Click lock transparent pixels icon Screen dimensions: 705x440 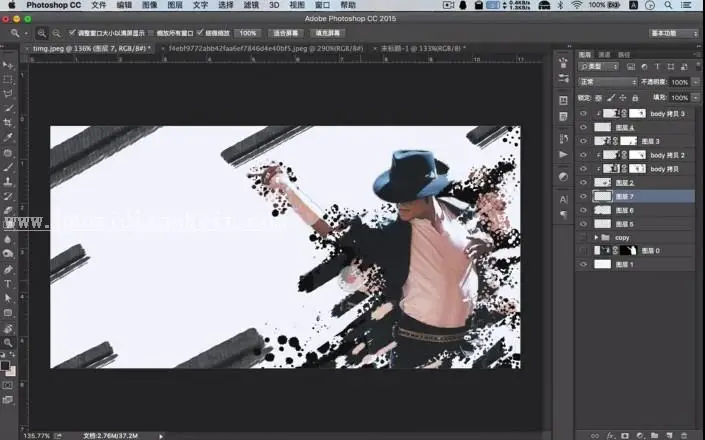tap(598, 98)
